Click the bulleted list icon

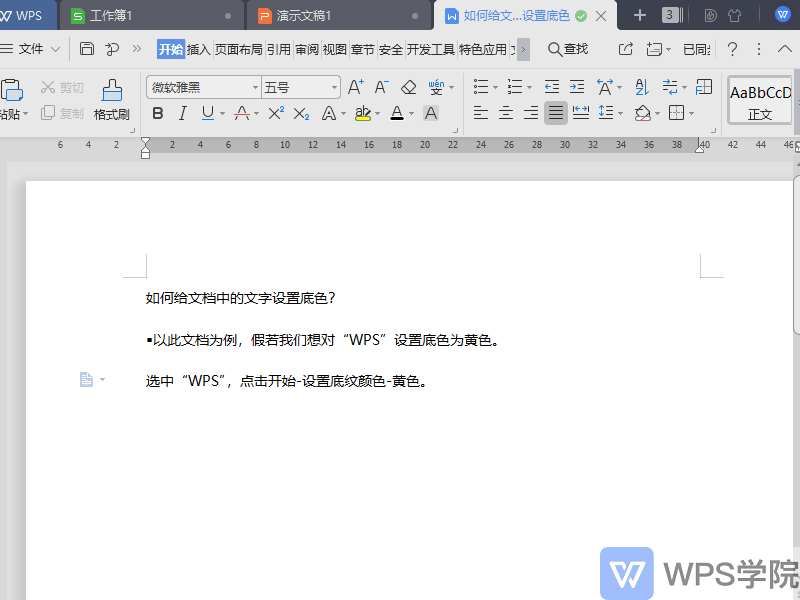481,86
